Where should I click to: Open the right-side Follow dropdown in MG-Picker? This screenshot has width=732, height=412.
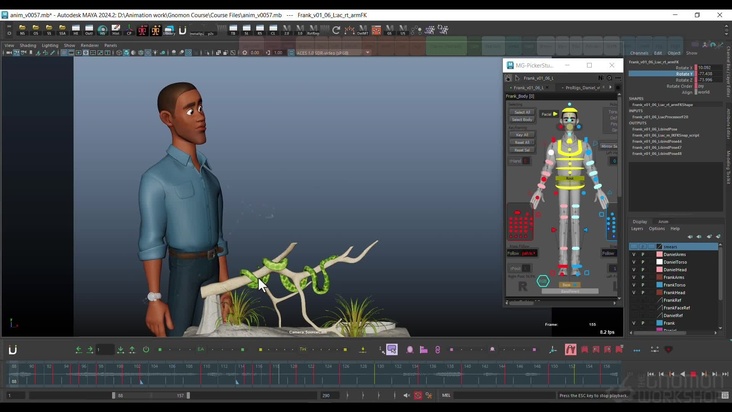tap(610, 253)
